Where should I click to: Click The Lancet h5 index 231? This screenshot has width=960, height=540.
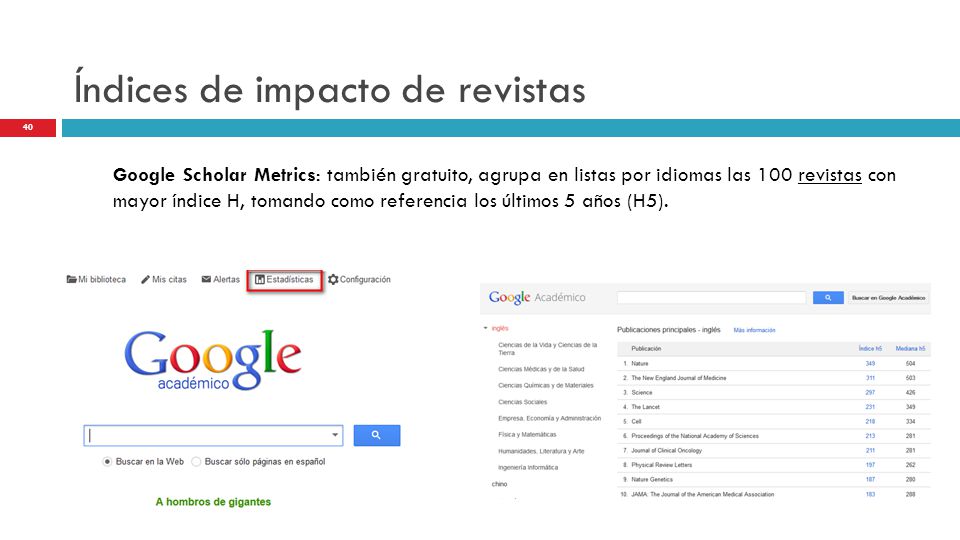tap(870, 407)
